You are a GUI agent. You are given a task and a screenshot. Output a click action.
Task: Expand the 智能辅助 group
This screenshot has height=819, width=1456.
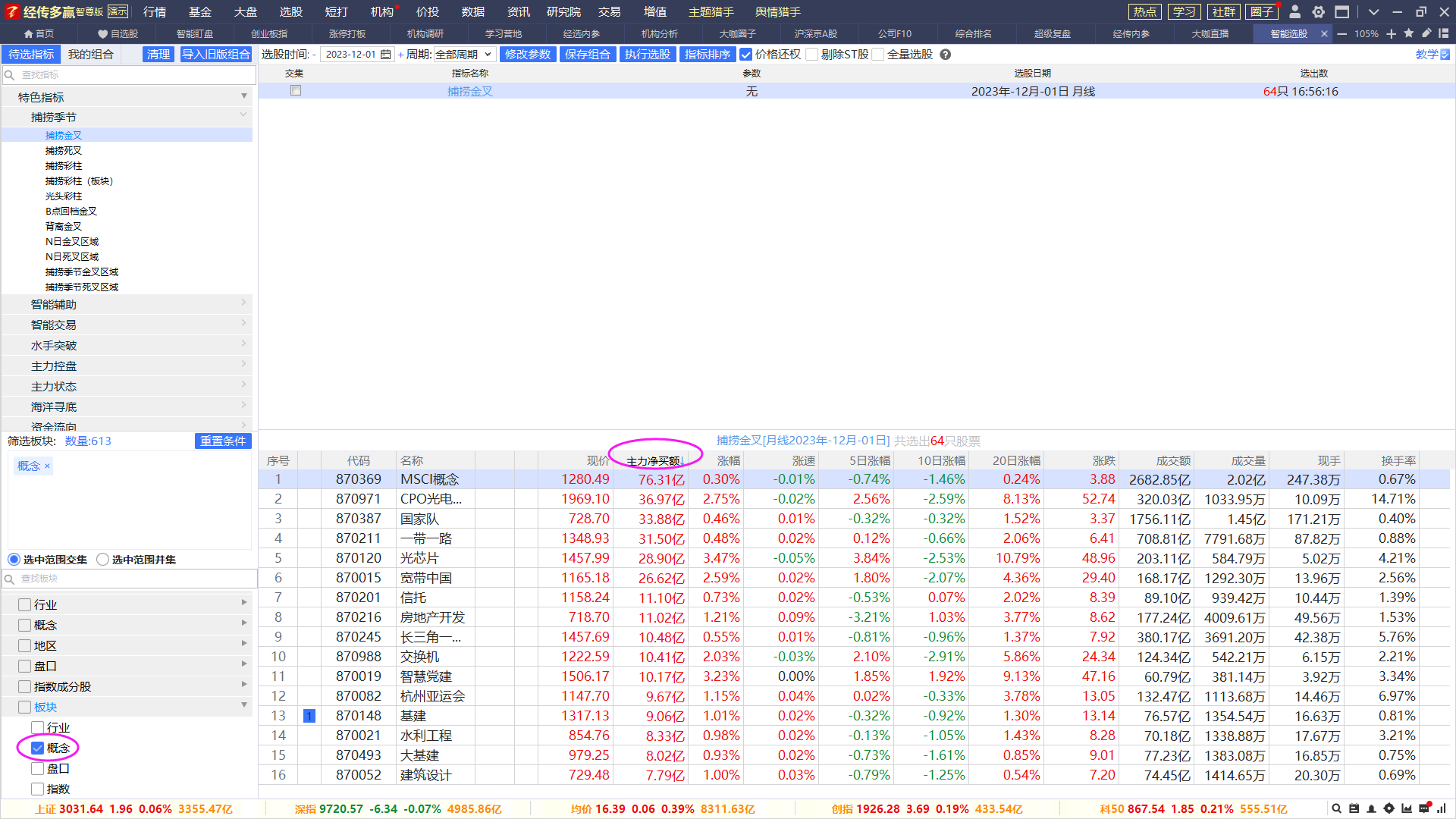[x=244, y=303]
